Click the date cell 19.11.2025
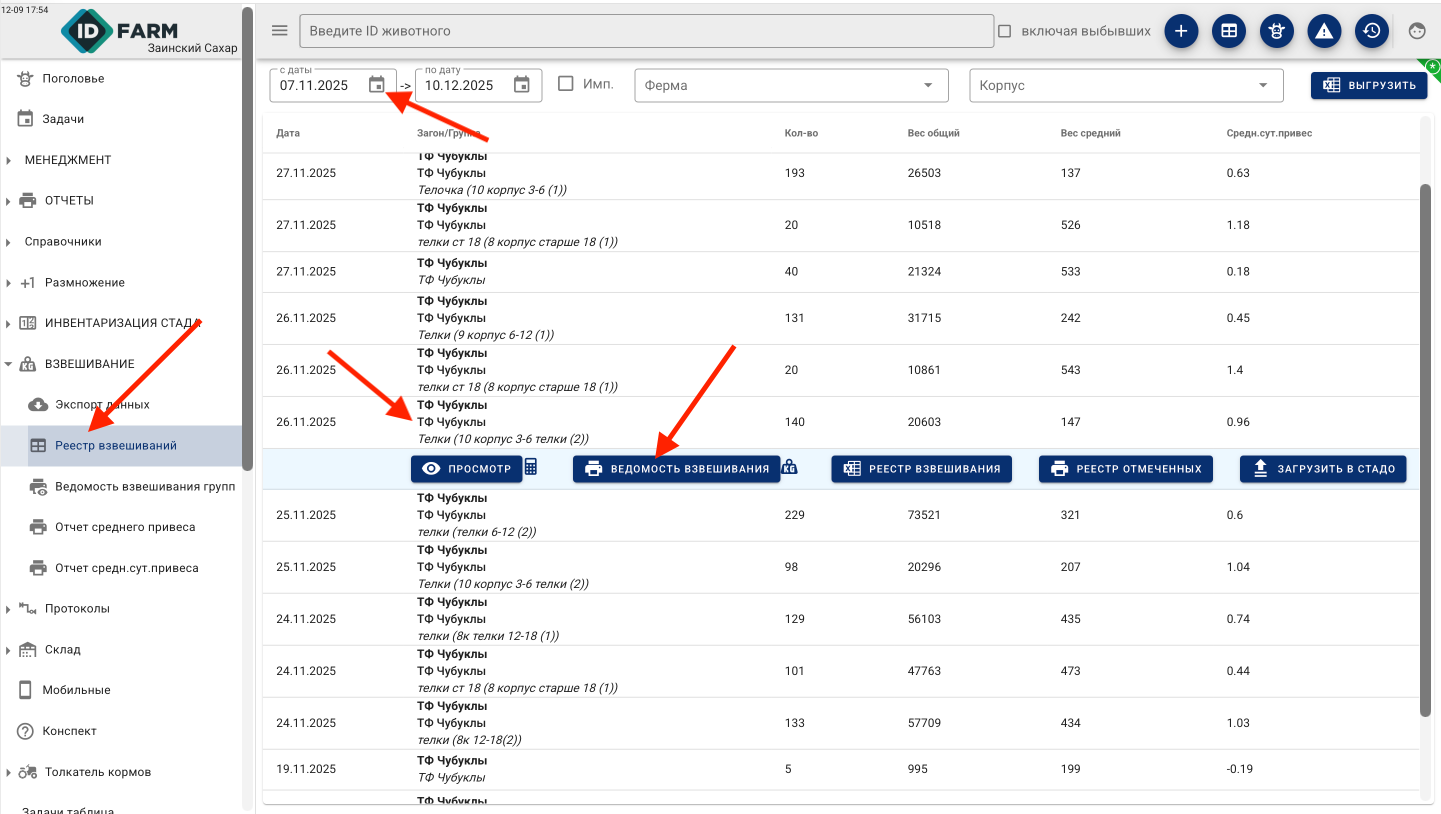Image resolution: width=1441 pixels, height=814 pixels. click(x=306, y=769)
